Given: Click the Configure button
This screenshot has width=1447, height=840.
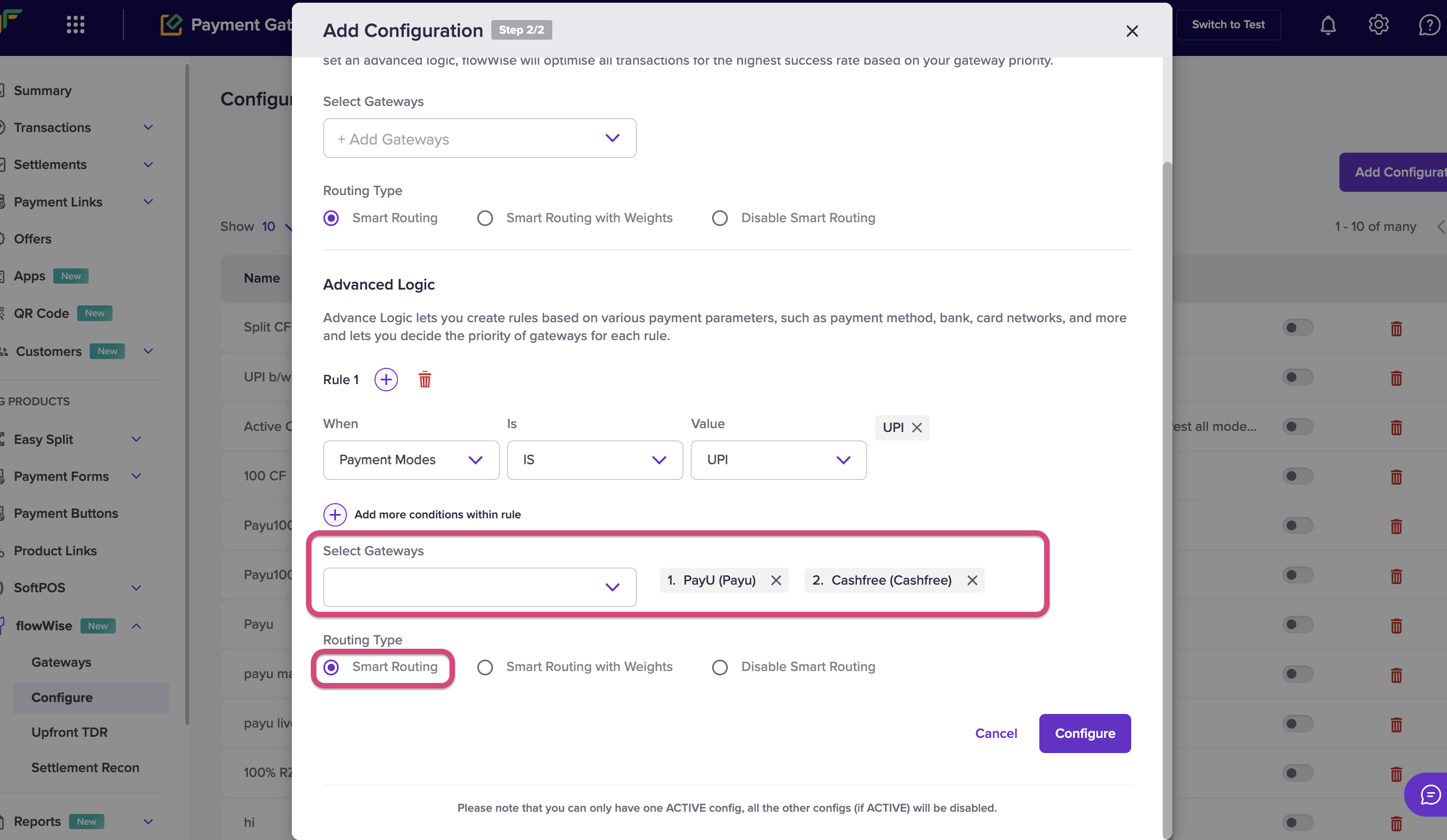Looking at the screenshot, I should tap(1084, 733).
